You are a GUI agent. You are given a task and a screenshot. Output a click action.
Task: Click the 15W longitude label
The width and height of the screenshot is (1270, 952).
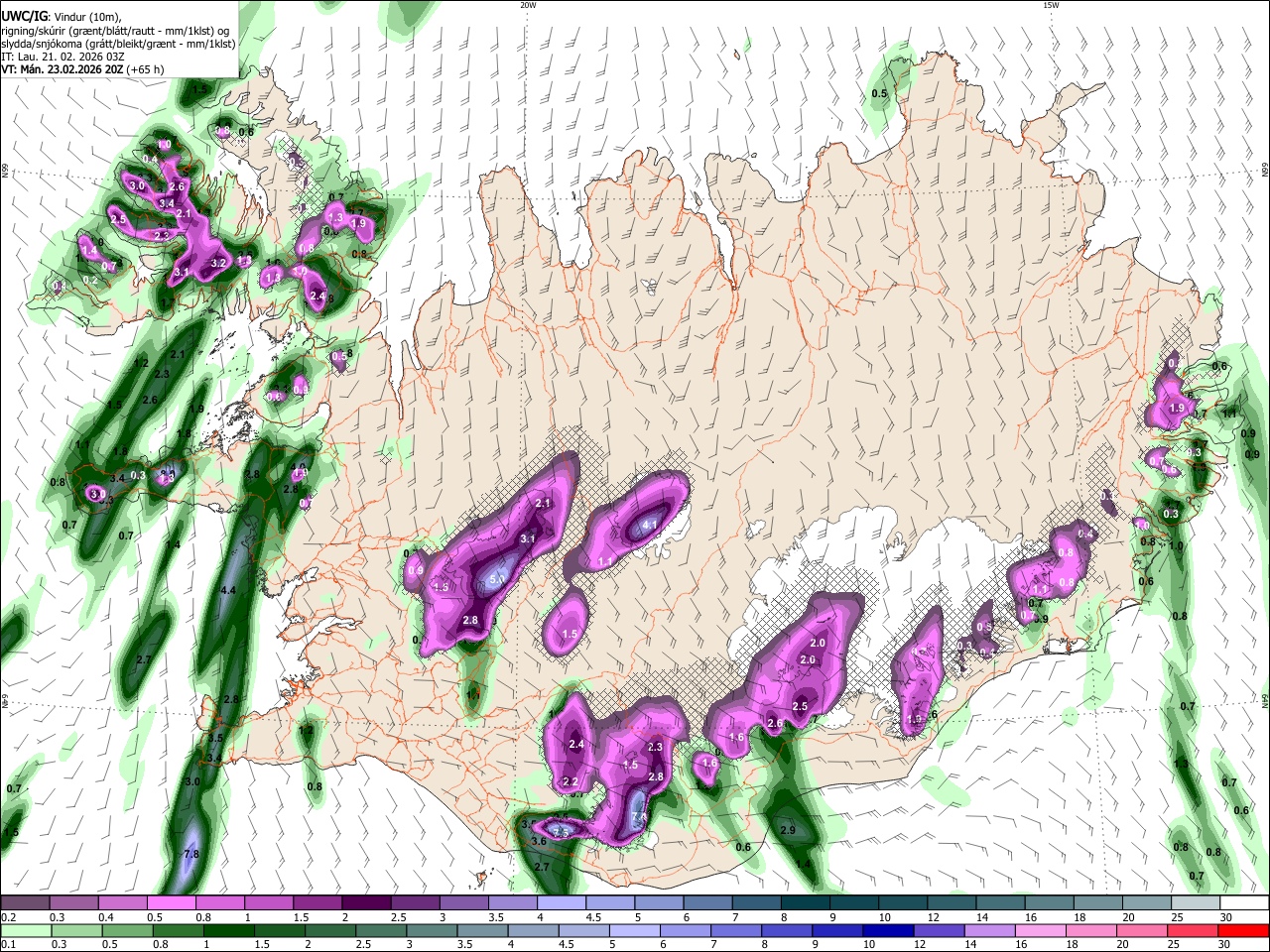pyautogui.click(x=1051, y=4)
